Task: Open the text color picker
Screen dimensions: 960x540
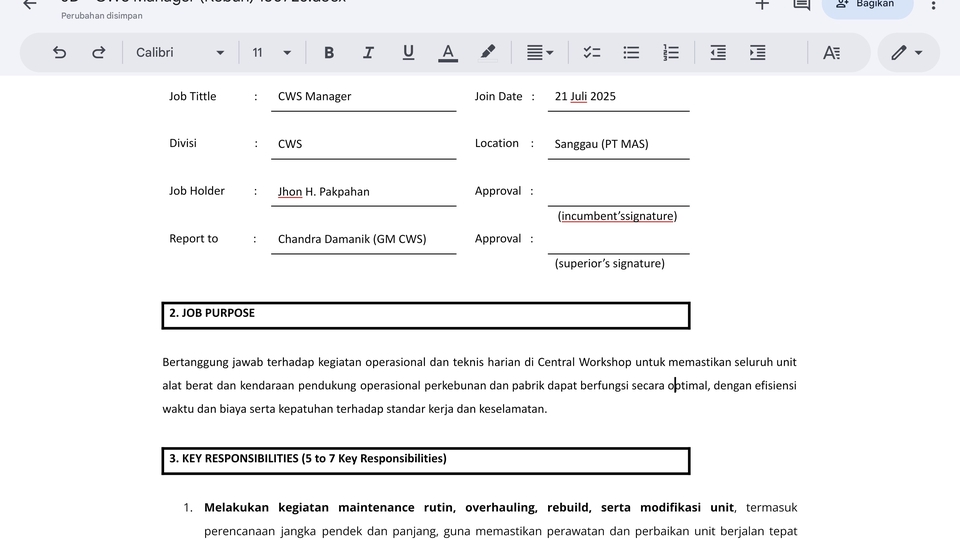Action: (x=448, y=53)
